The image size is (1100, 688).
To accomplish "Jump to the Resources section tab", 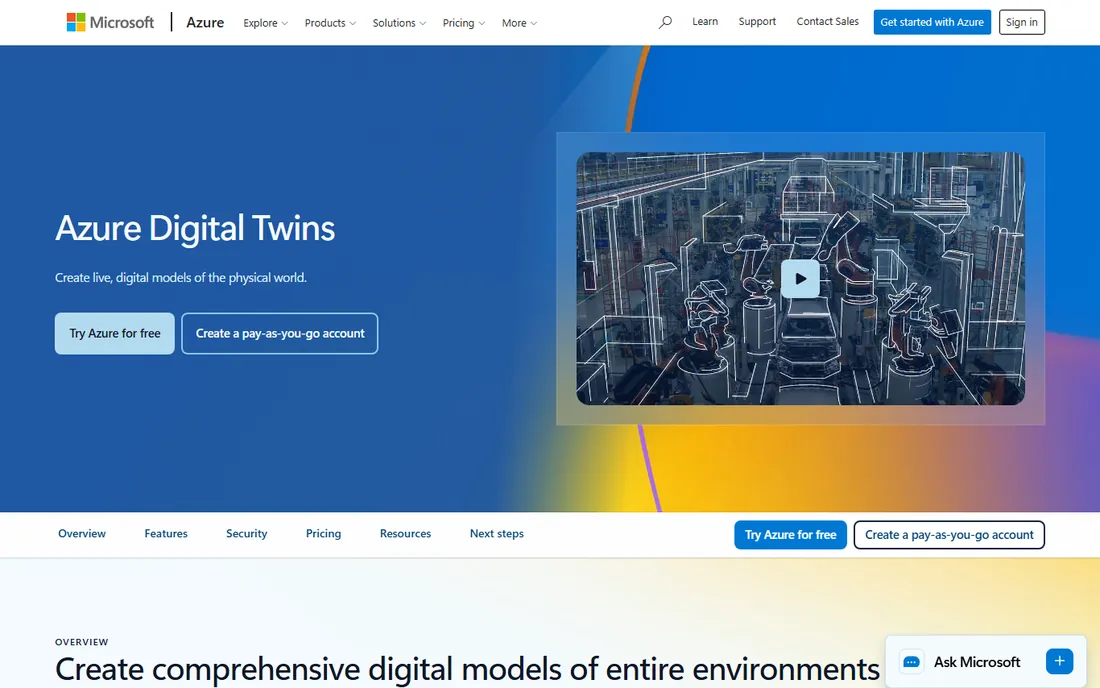I will tap(405, 534).
